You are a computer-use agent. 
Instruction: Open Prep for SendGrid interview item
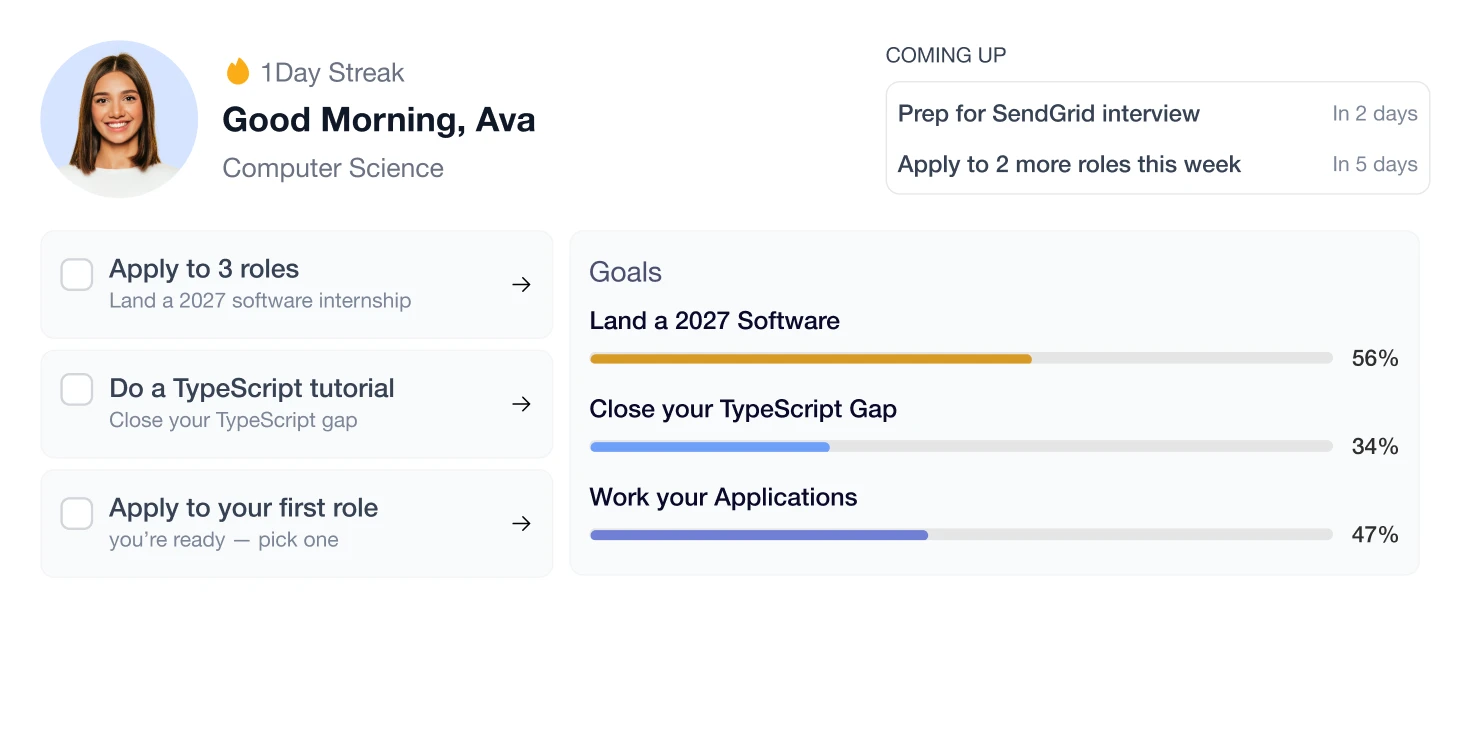[1157, 114]
